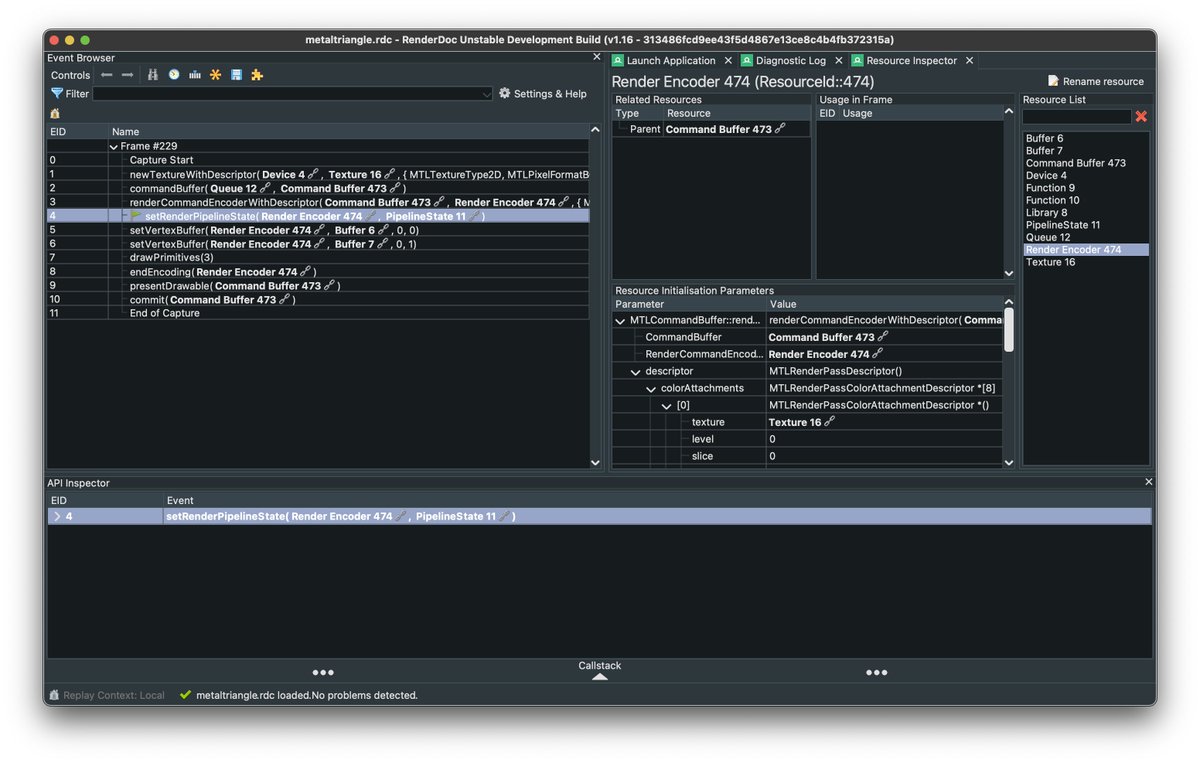Select drawPrimitives(3) event row
The width and height of the screenshot is (1200, 763).
(318, 258)
